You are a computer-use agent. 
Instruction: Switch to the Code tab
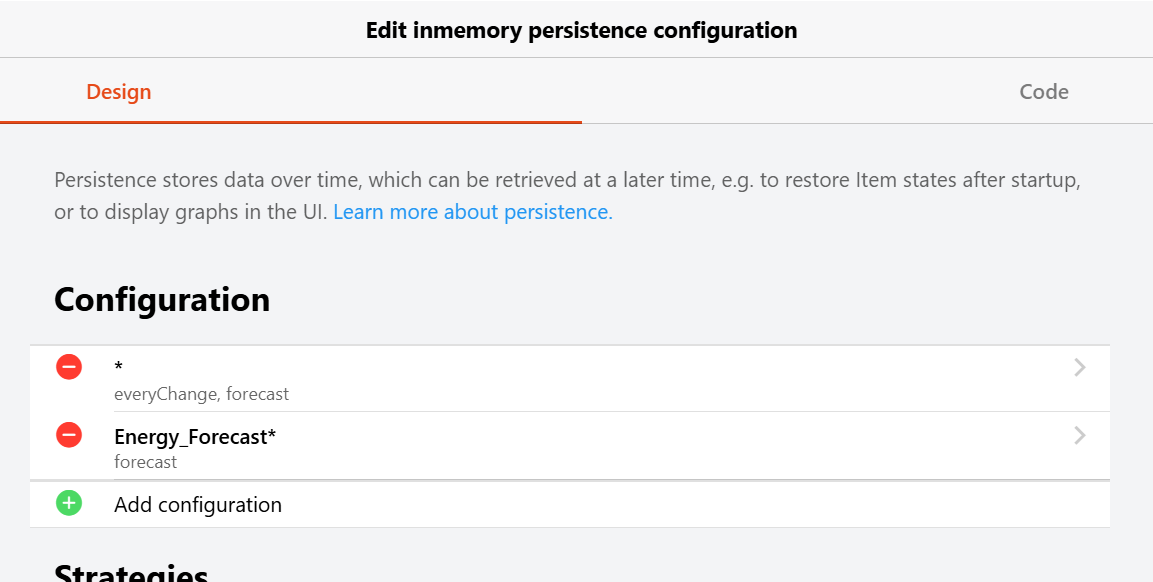coord(1043,92)
